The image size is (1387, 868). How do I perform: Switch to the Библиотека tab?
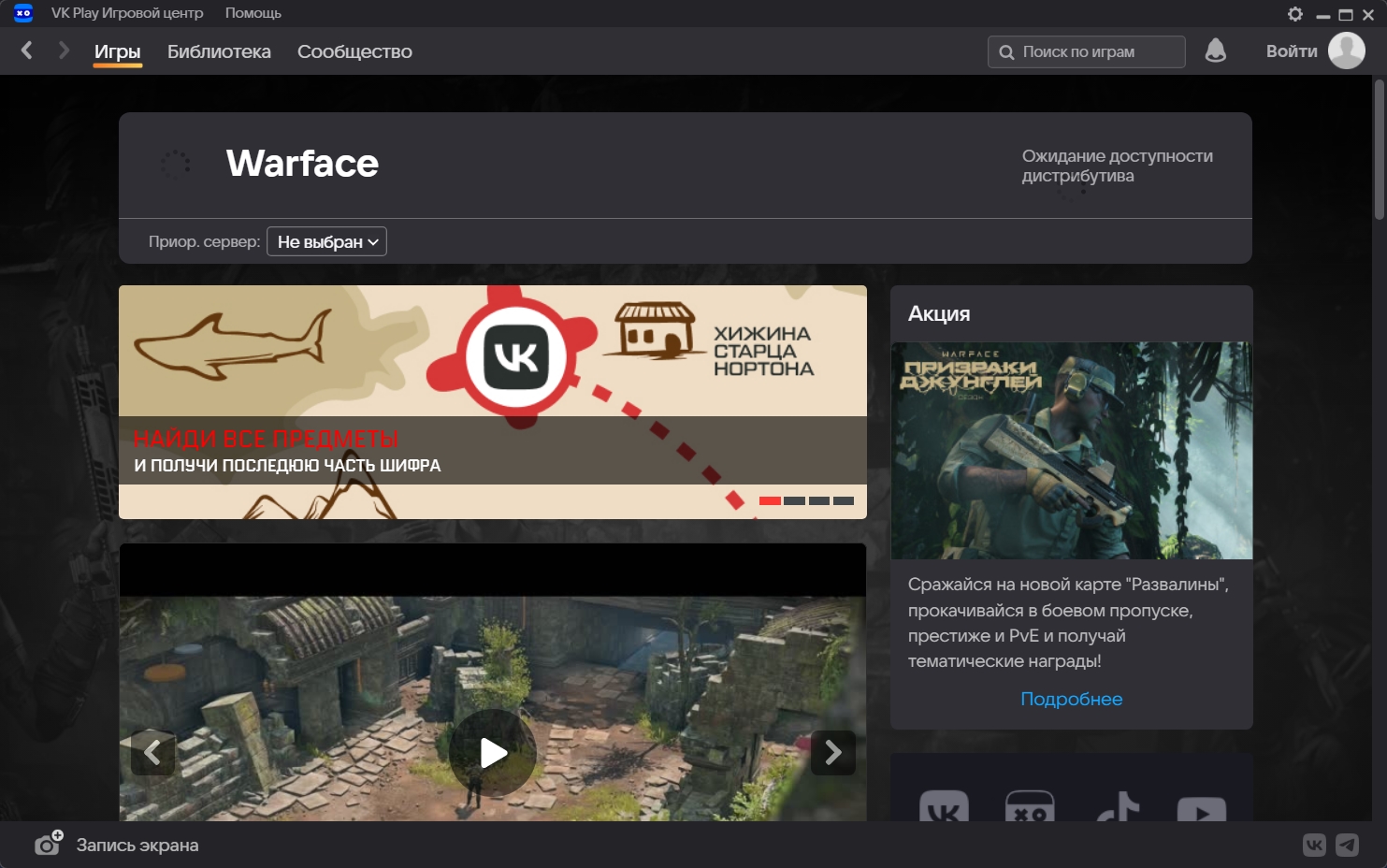pyautogui.click(x=219, y=51)
